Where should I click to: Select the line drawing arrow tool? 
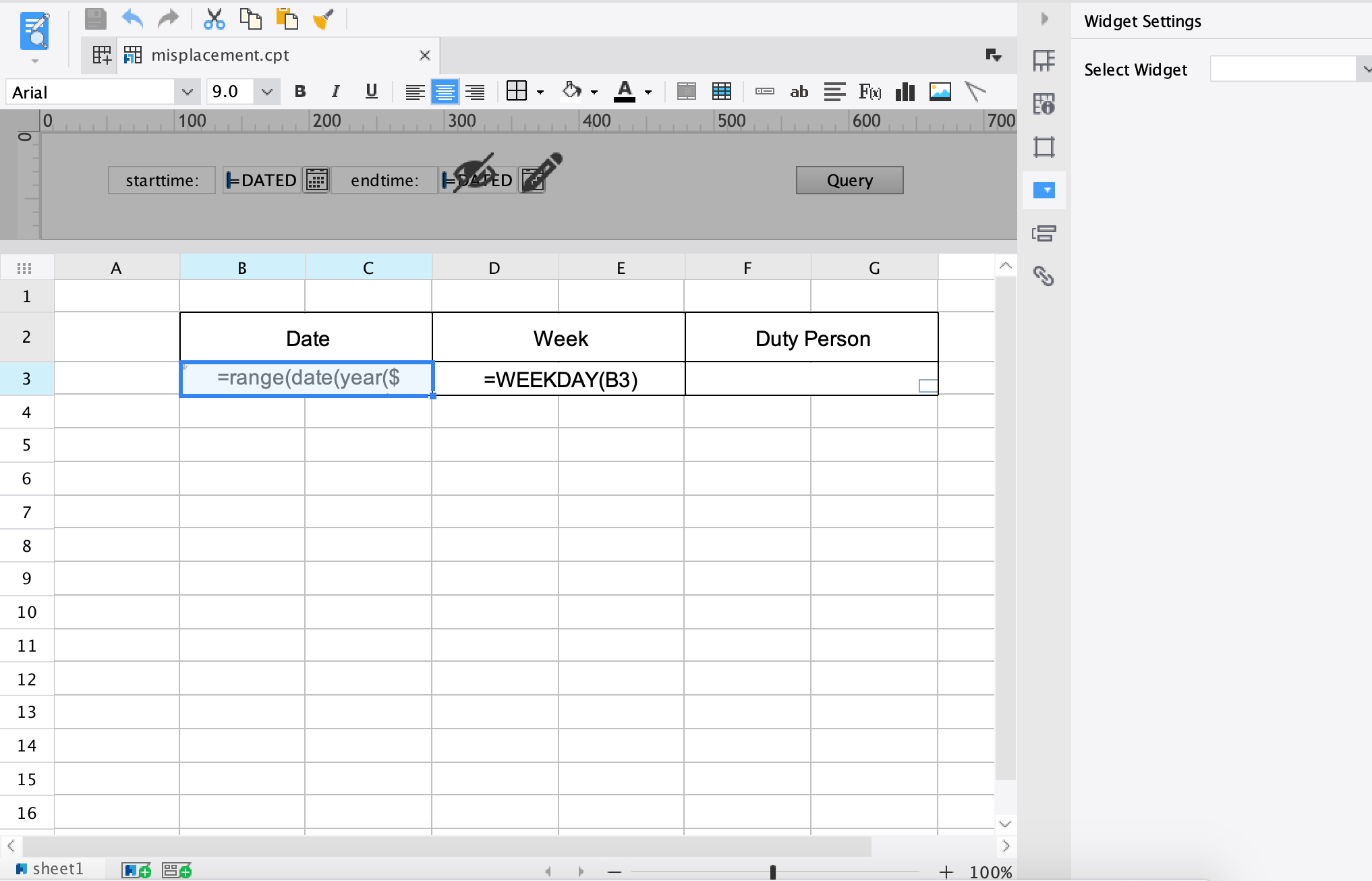click(x=976, y=92)
